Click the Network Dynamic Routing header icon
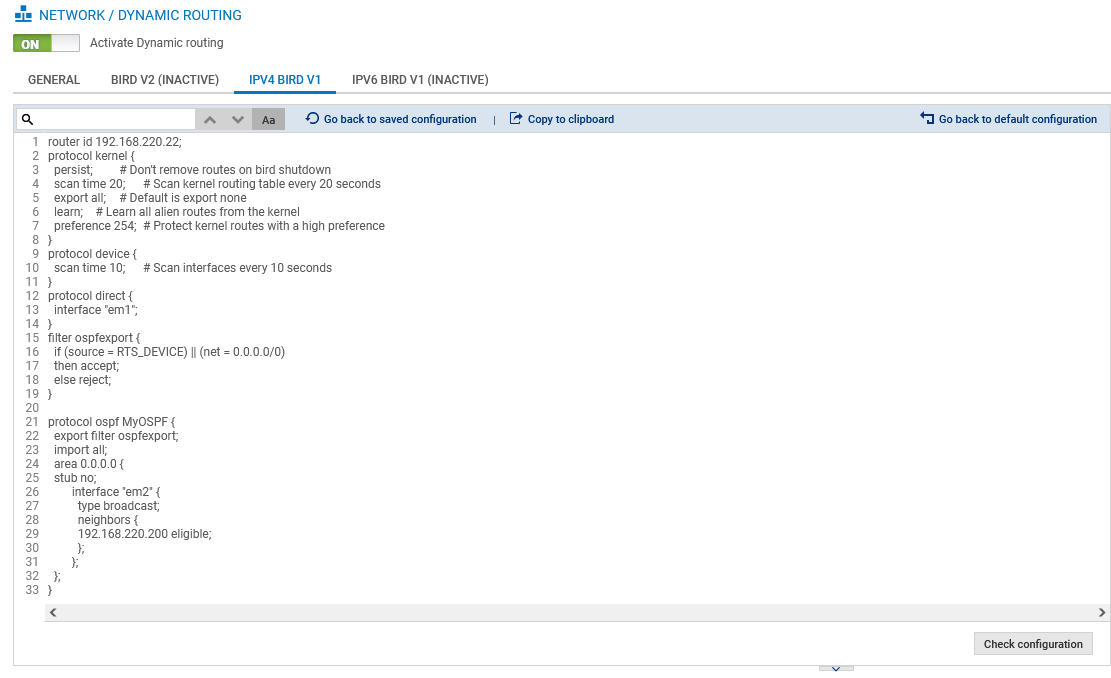 coord(23,16)
